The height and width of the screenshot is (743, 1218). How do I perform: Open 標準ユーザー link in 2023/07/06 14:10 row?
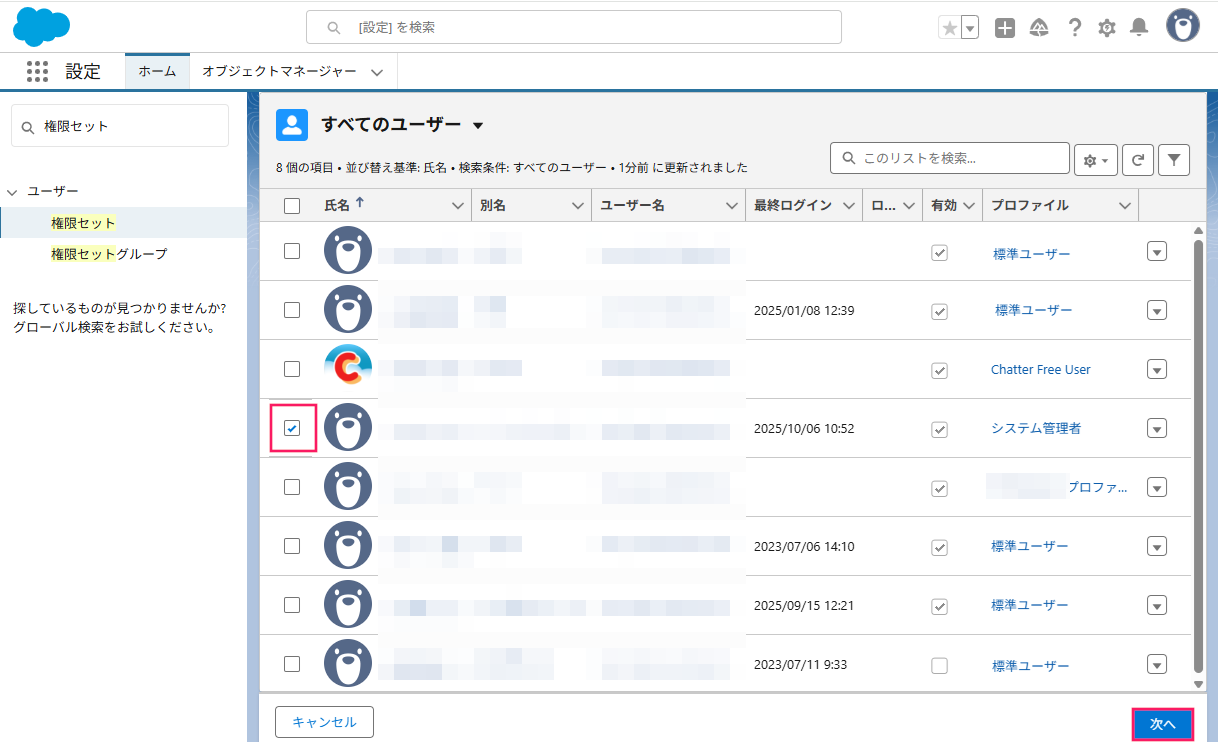(1029, 546)
